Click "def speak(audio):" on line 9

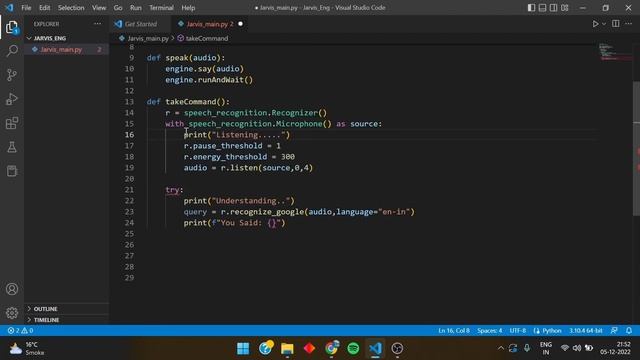click(186, 58)
